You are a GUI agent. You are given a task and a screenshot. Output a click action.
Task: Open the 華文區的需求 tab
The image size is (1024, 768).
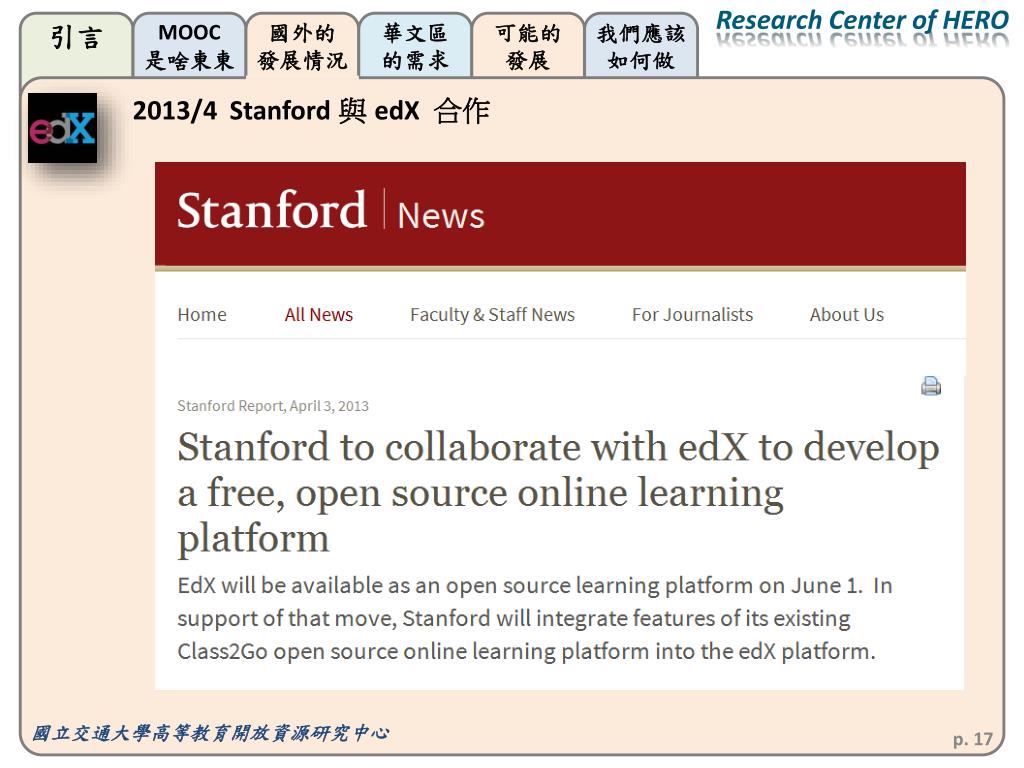click(415, 45)
